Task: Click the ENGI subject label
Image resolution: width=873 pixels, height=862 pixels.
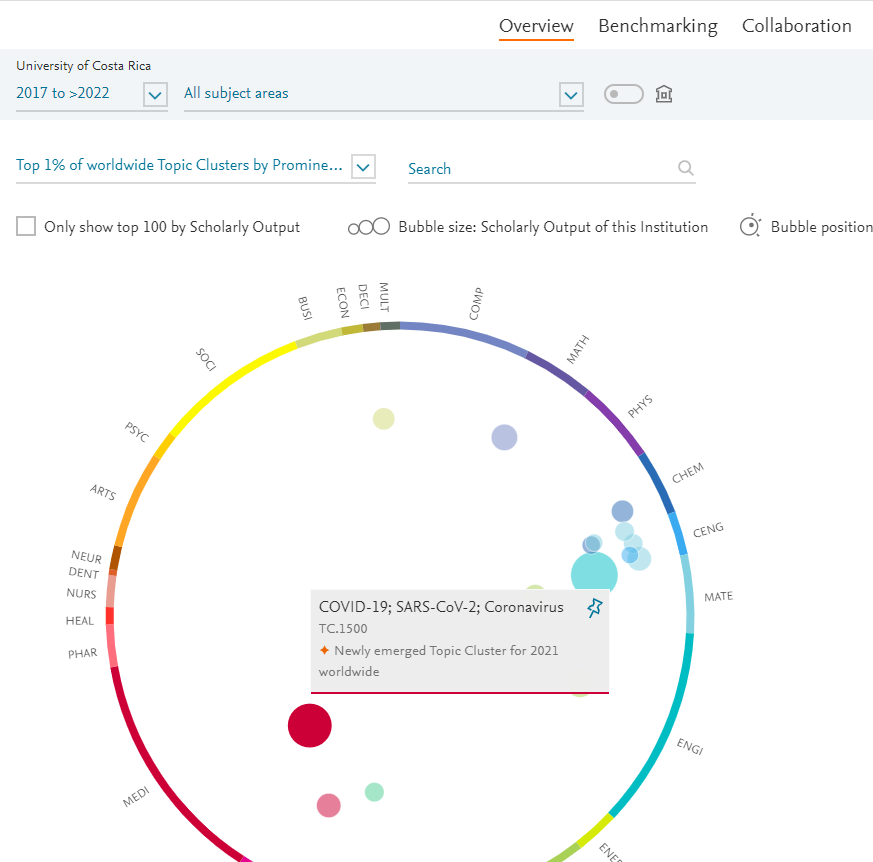Action: tap(690, 746)
